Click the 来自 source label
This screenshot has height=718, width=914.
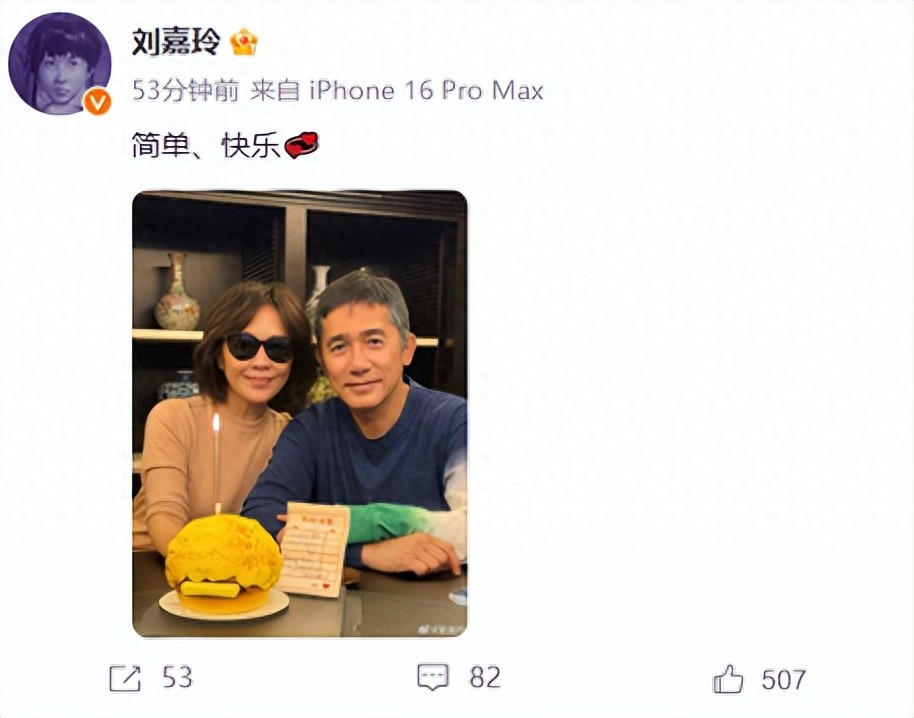point(275,91)
